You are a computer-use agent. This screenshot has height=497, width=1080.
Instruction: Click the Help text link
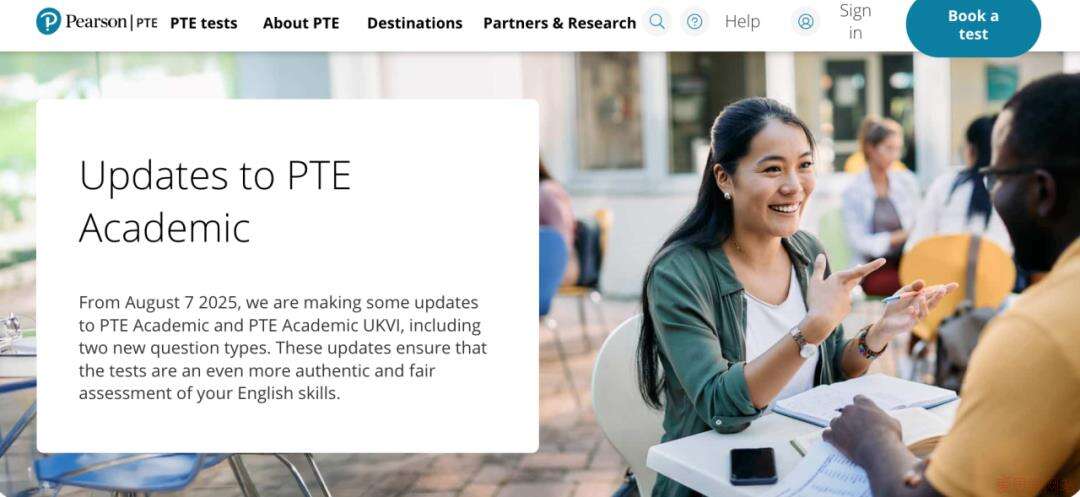742,22
